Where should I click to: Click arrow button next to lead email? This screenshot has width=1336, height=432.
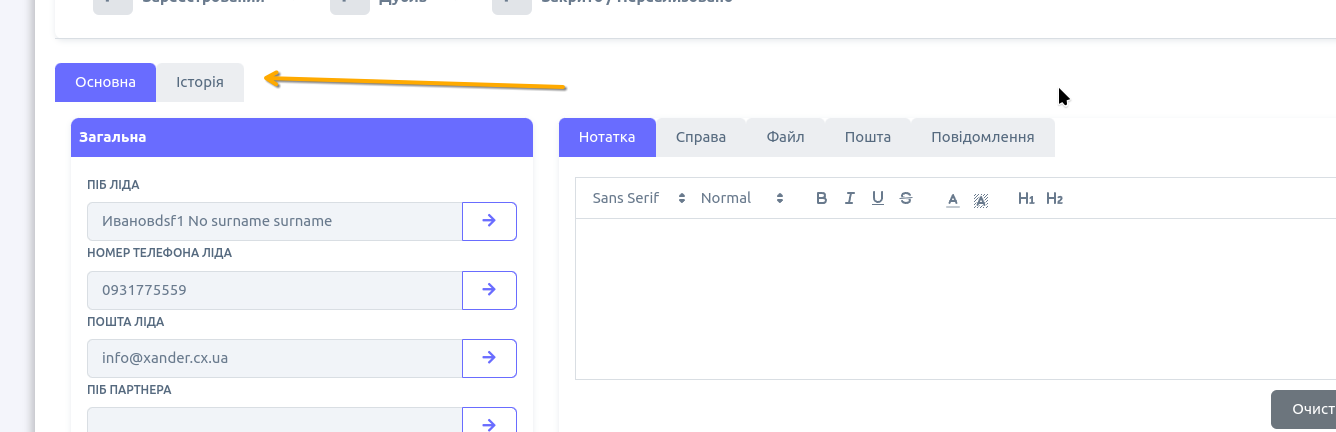tap(489, 358)
